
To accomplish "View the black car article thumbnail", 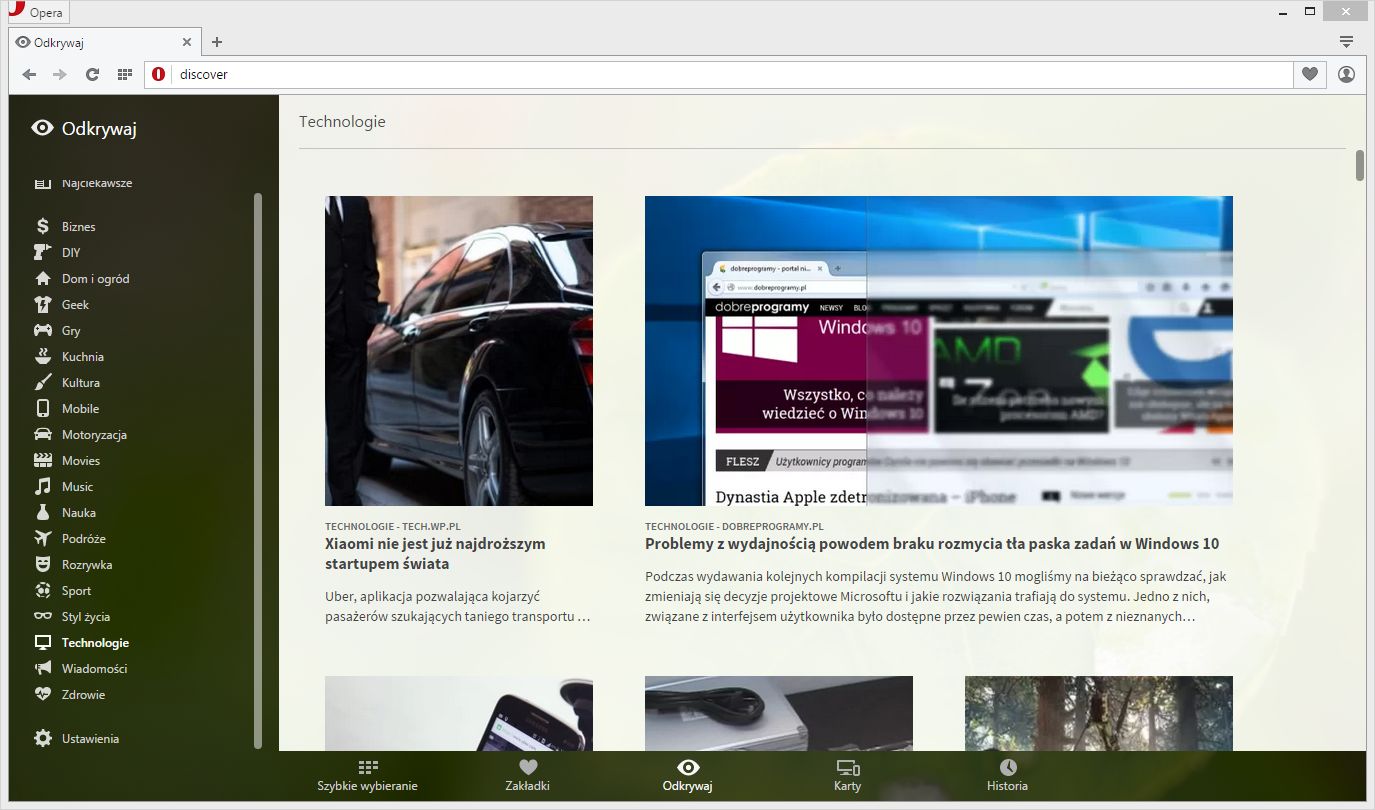I will [x=459, y=351].
